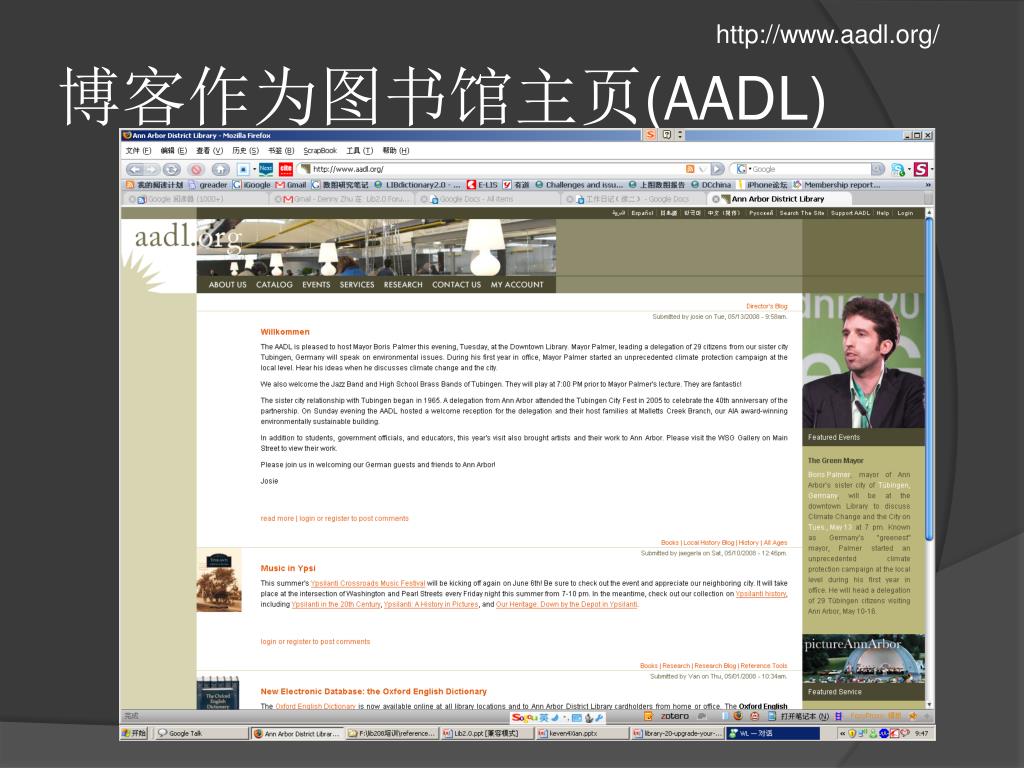This screenshot has height=768, width=1024.
Task: Click orange S icon in title bar
Action: tap(650, 135)
